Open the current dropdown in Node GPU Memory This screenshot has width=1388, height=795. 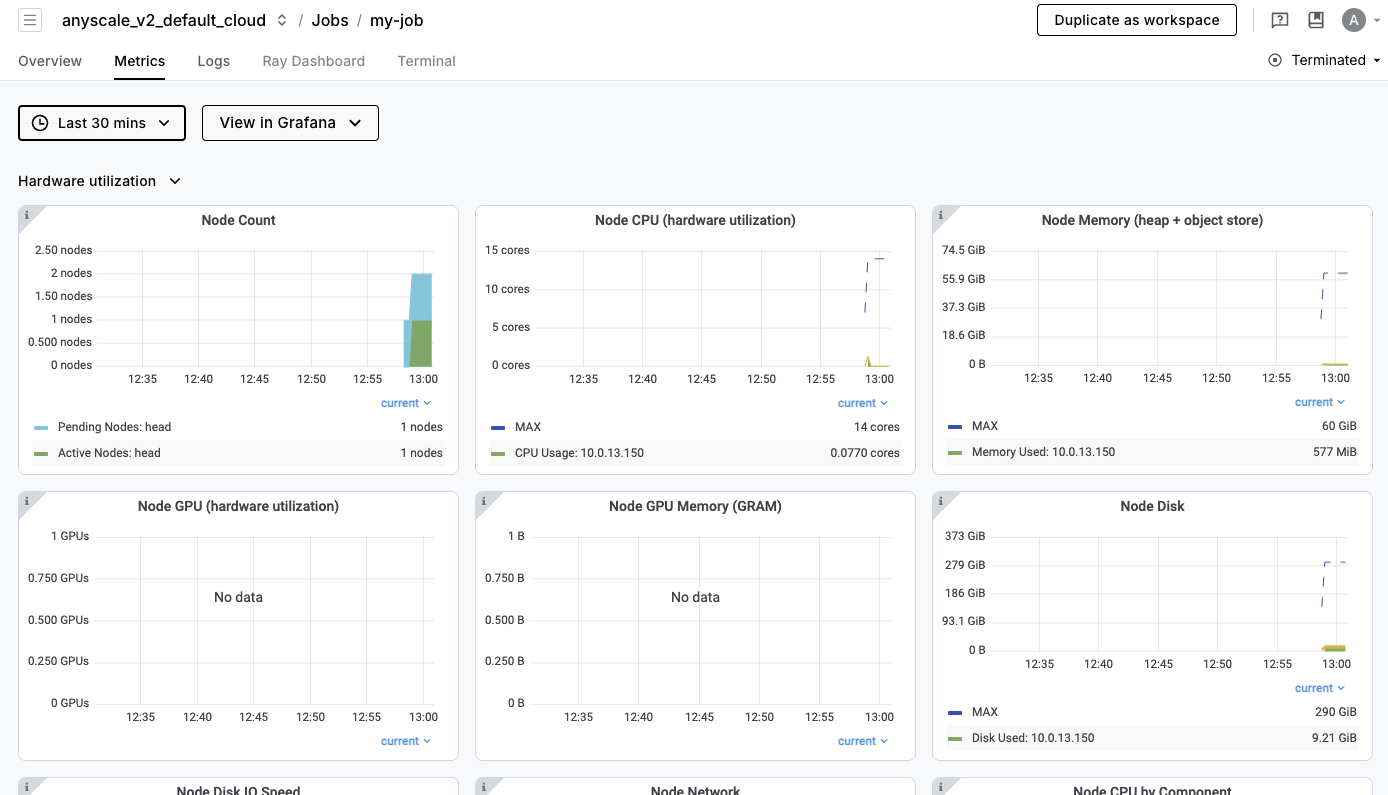863,741
